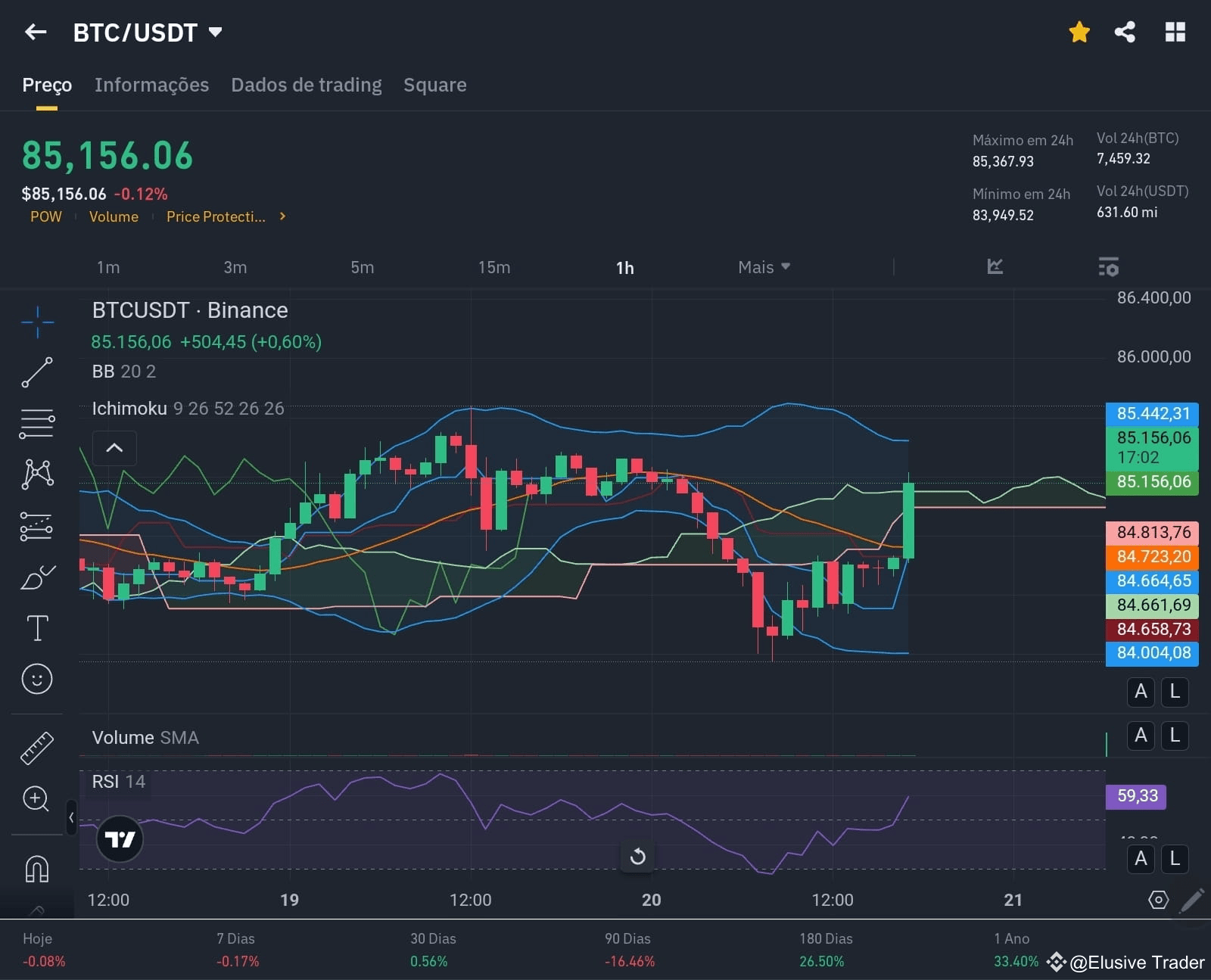Reset chart view with the circular arrow
1211x980 pixels.
coord(638,857)
